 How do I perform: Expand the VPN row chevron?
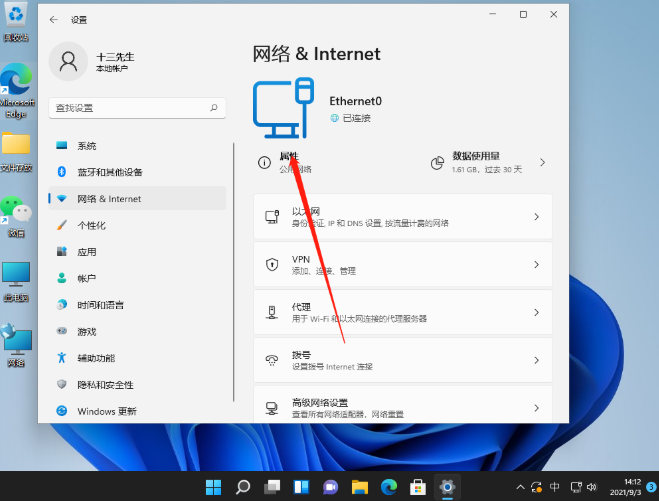click(x=537, y=264)
